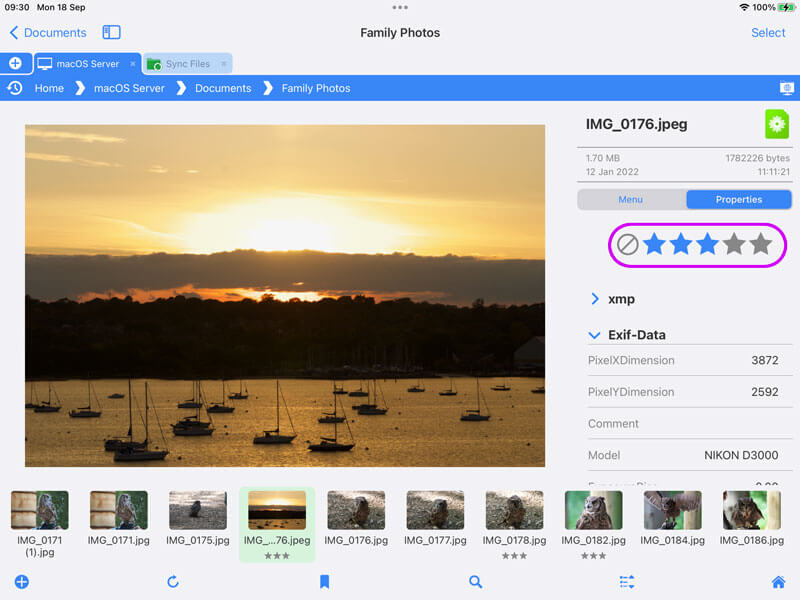Open the remote screen display icon
800x600 pixels.
(786, 88)
